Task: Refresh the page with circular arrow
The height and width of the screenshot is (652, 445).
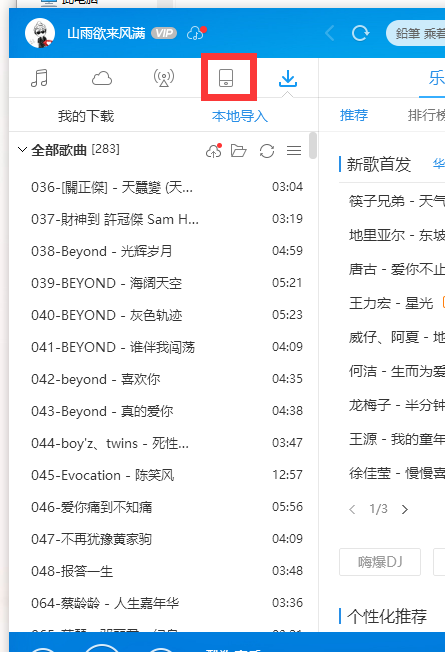Action: (x=360, y=33)
